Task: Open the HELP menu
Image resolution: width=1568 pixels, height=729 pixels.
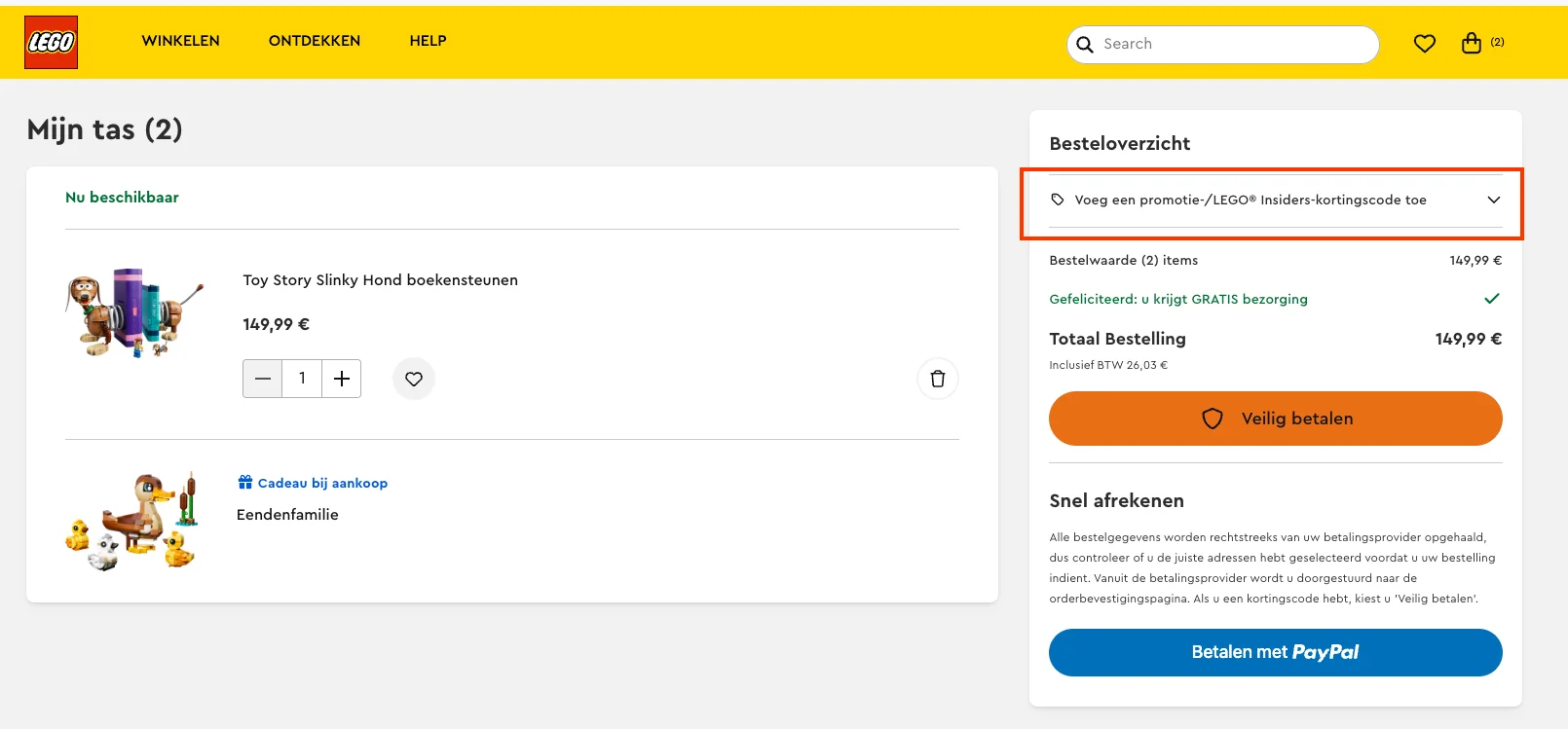Action: 428,41
